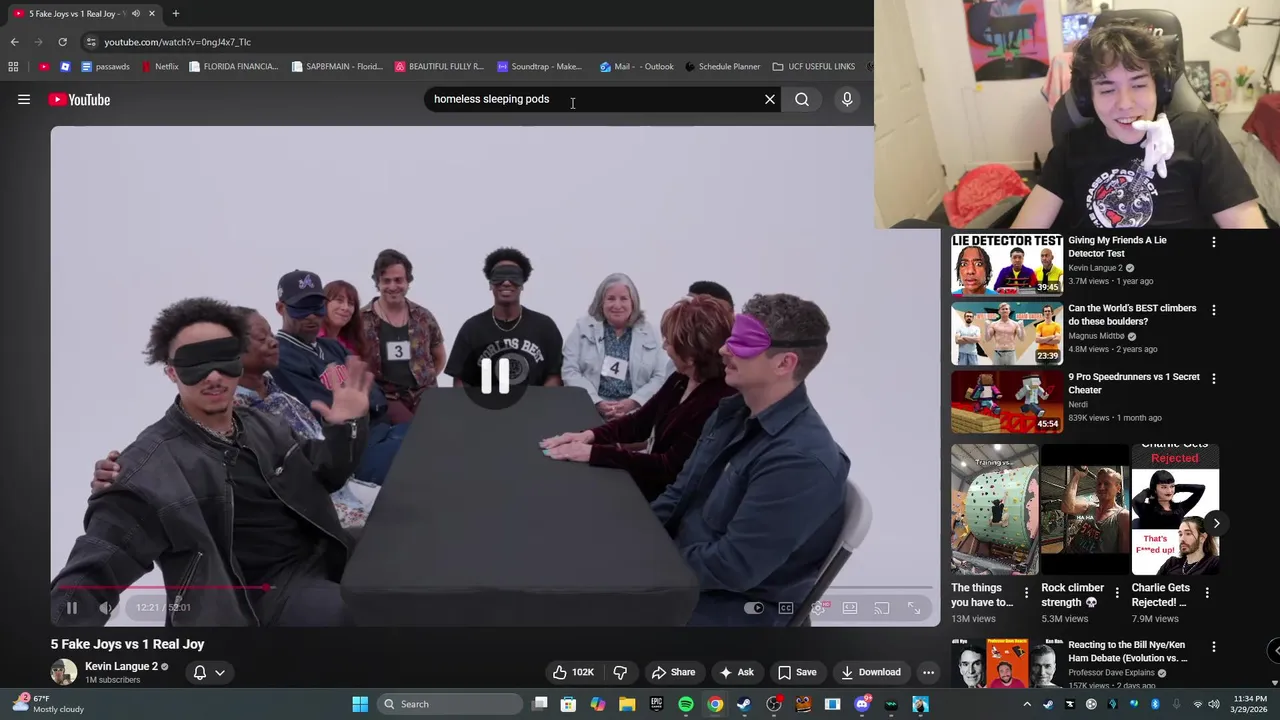Open the 'FLORIDA FINANCIA...' bookmark
1280x720 pixels.
pyautogui.click(x=234, y=67)
